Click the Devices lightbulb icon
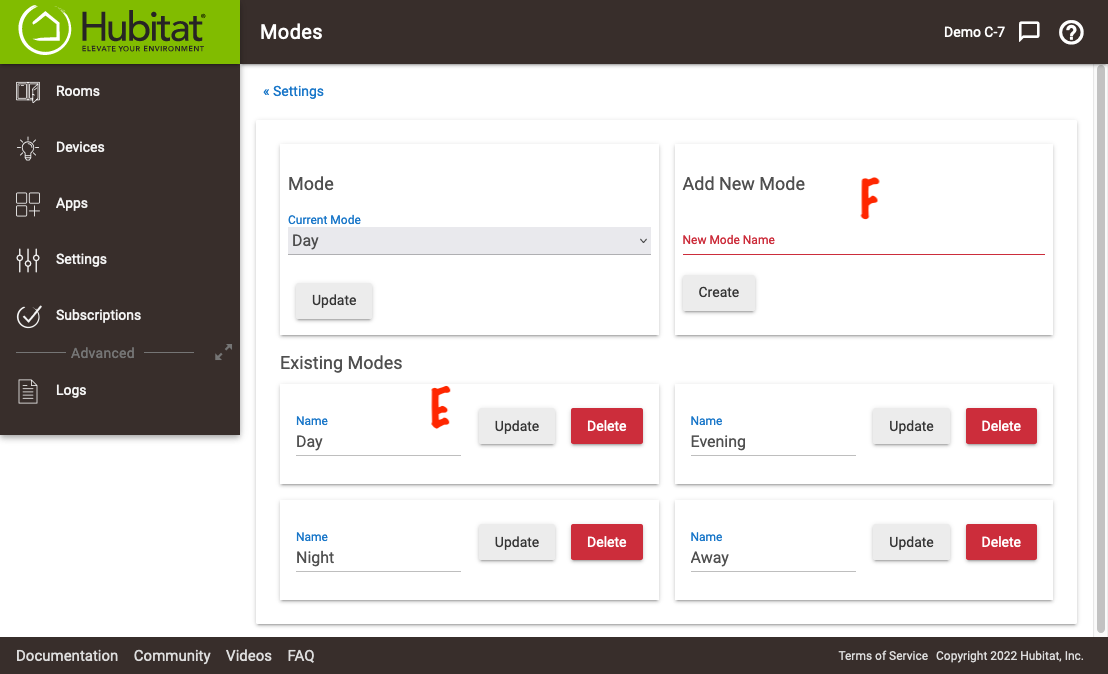The image size is (1108, 674). pyautogui.click(x=28, y=148)
